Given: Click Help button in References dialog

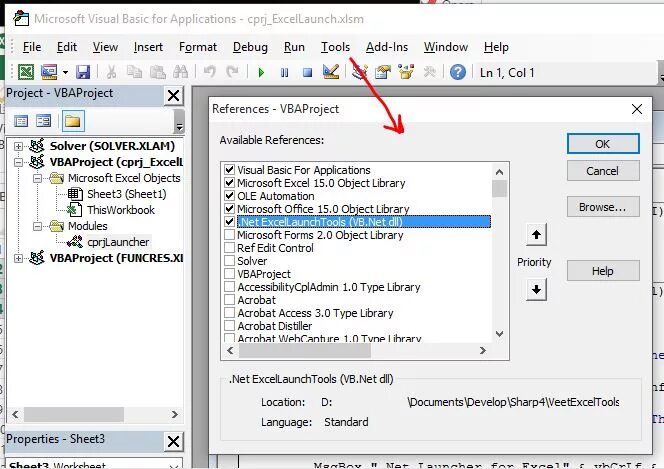Looking at the screenshot, I should point(603,271).
